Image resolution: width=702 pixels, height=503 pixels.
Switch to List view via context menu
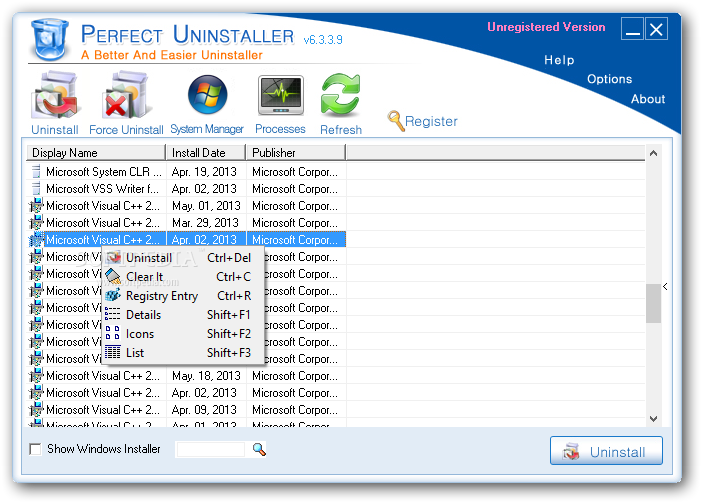coord(184,353)
